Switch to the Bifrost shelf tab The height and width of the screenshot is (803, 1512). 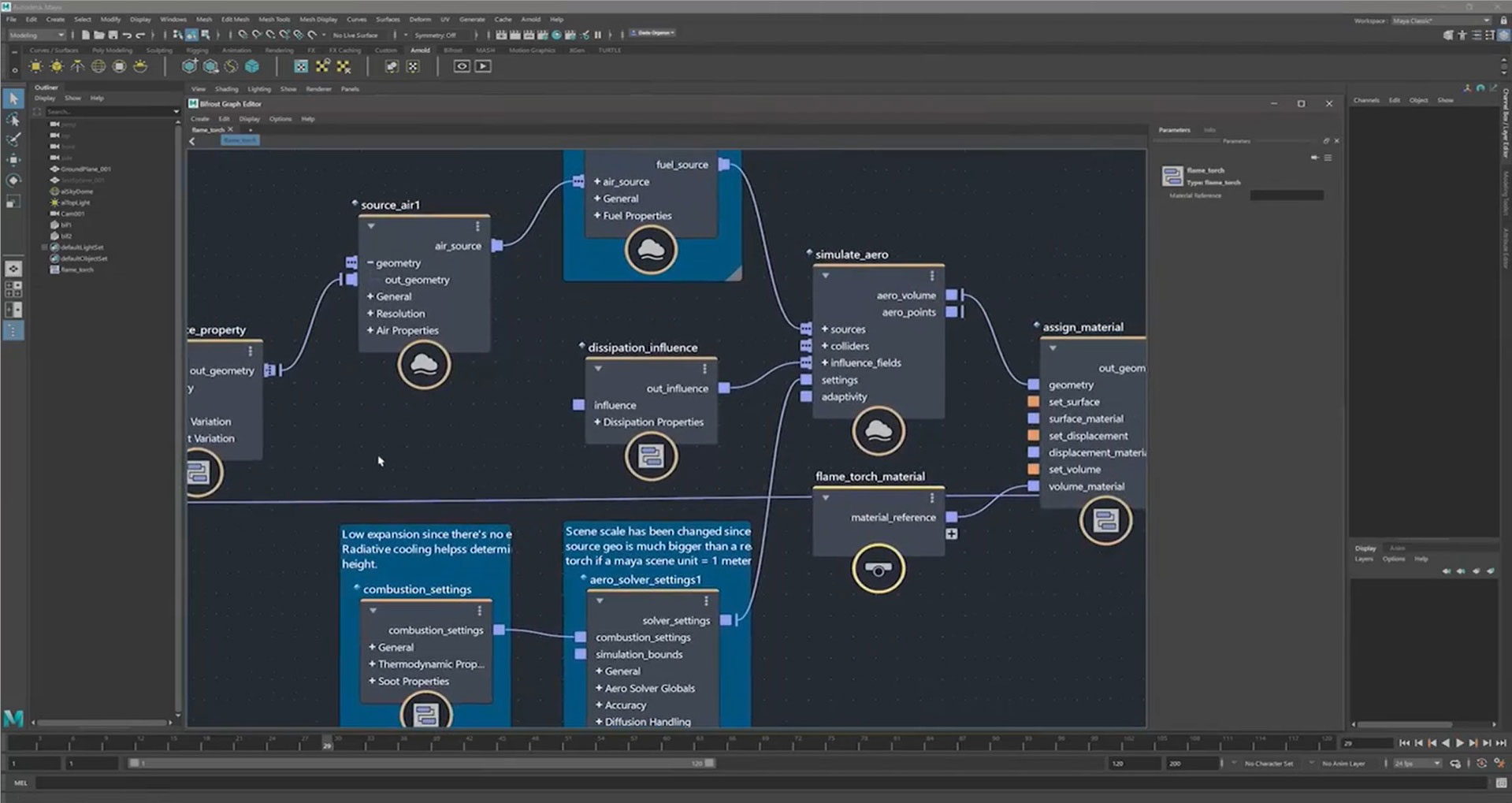[453, 50]
